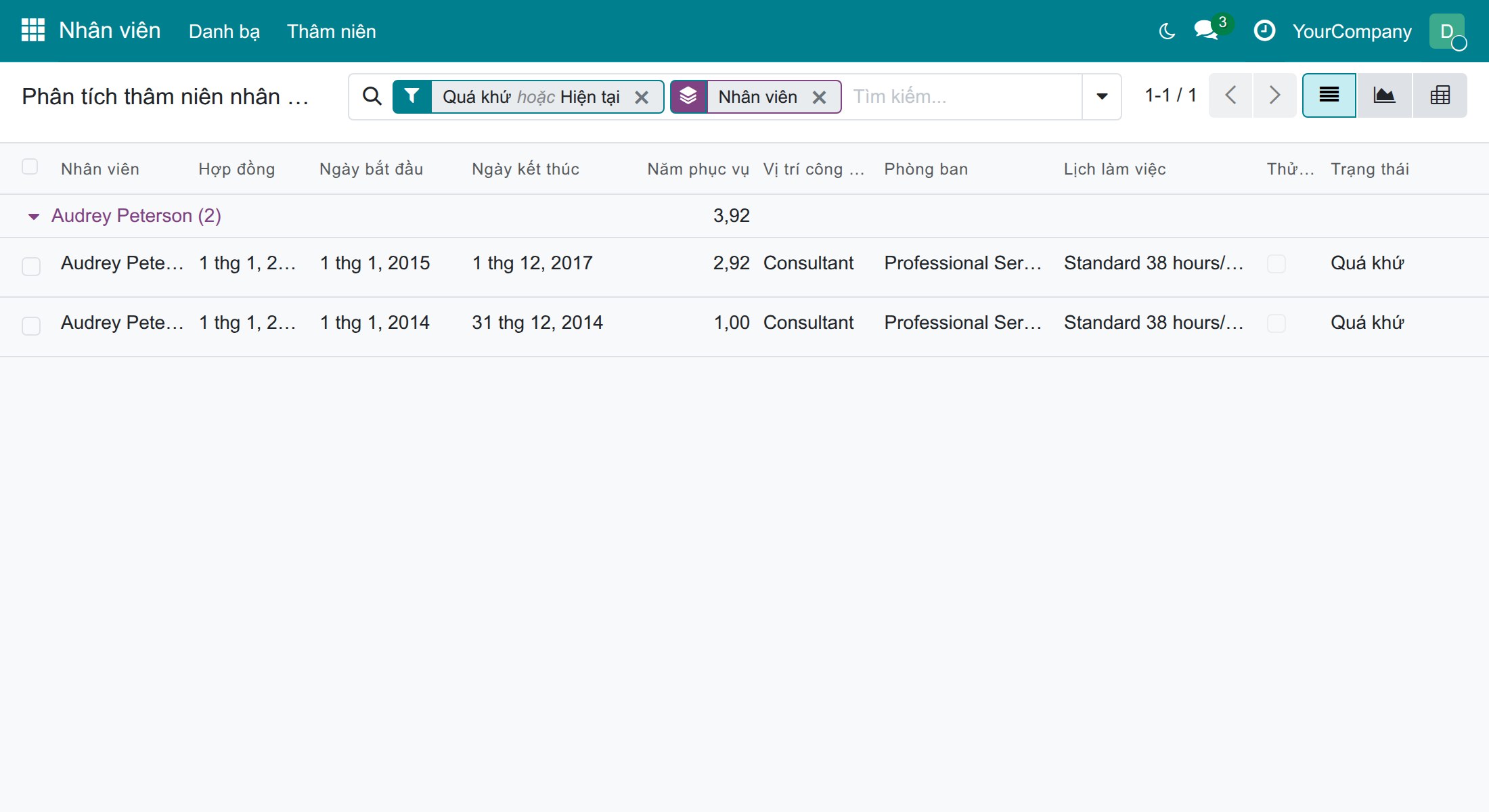Click the search magnifier icon
The height and width of the screenshot is (812, 1489).
click(x=372, y=96)
